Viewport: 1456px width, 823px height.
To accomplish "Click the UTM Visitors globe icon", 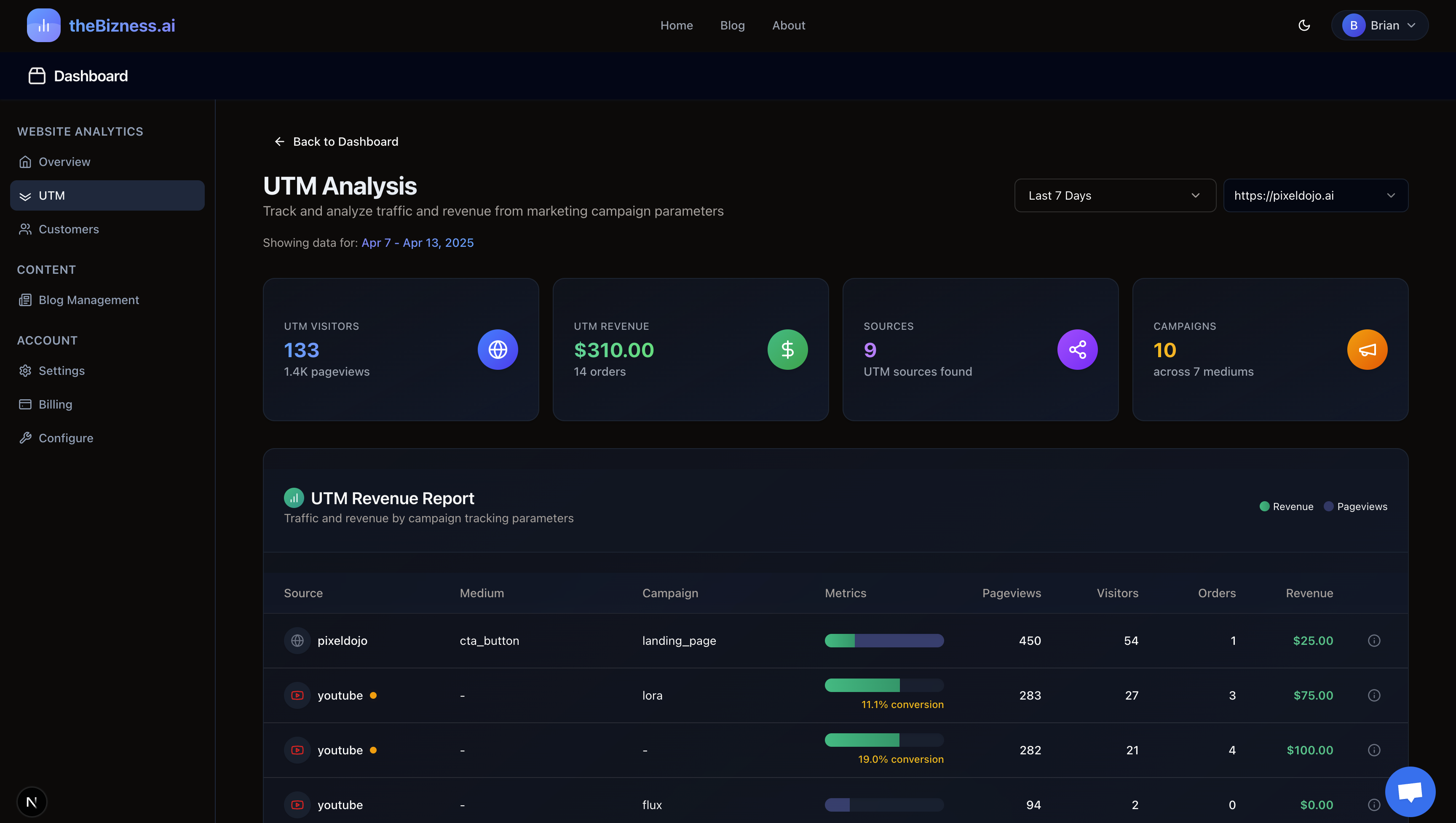I will click(498, 349).
